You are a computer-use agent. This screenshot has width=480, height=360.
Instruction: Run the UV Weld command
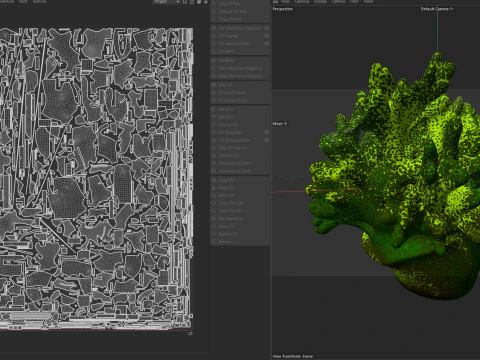pos(240,51)
